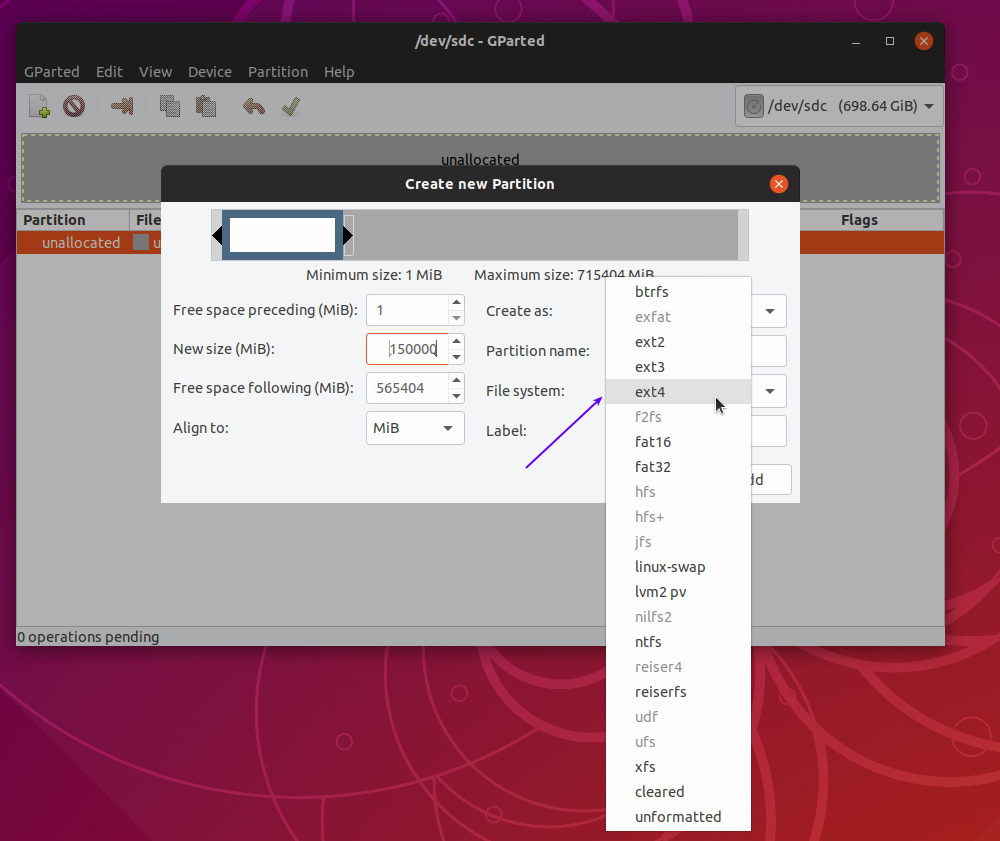Close the Create new Partition dialog
The height and width of the screenshot is (841, 1000).
(779, 184)
